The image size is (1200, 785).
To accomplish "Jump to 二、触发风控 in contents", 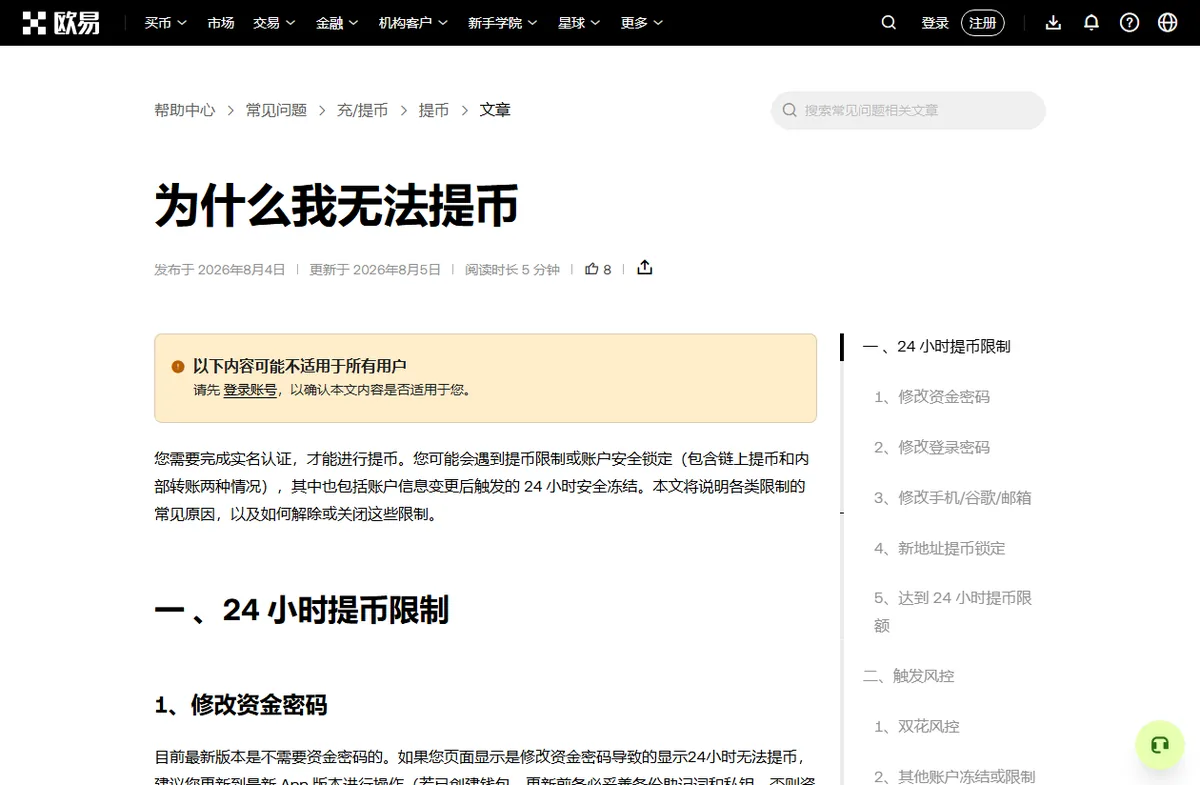I will coord(908,676).
